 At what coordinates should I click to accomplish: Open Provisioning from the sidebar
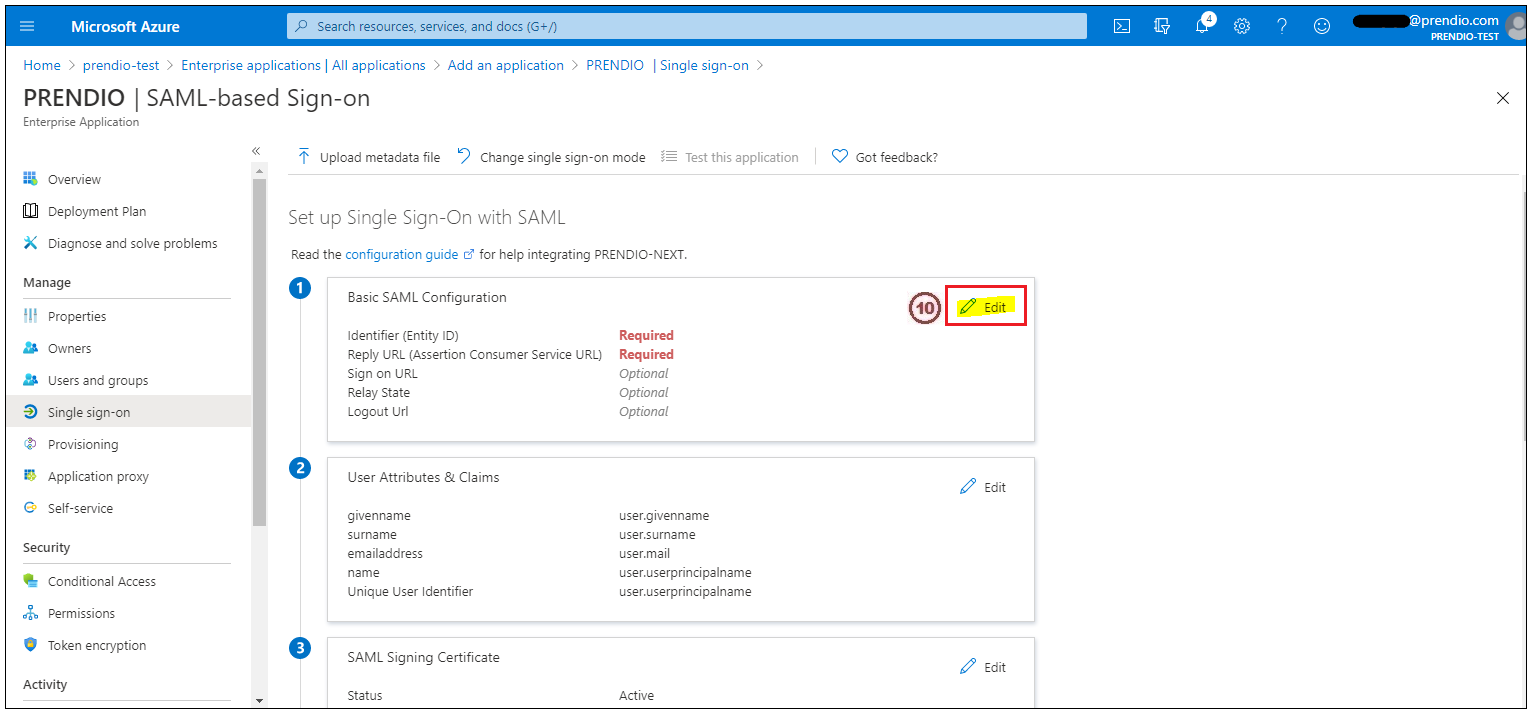78,444
